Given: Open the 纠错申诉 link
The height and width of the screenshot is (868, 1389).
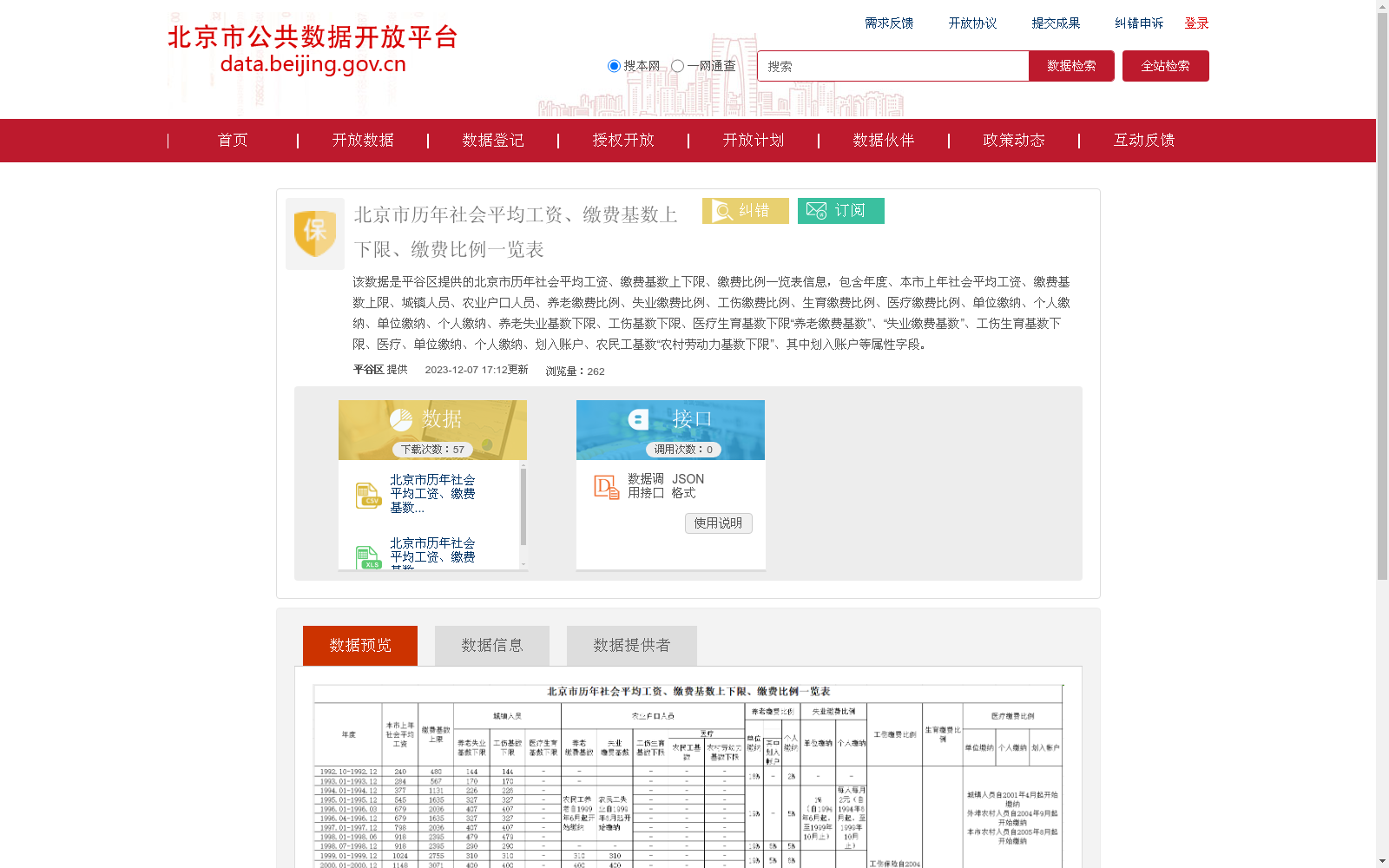Looking at the screenshot, I should click(1139, 23).
